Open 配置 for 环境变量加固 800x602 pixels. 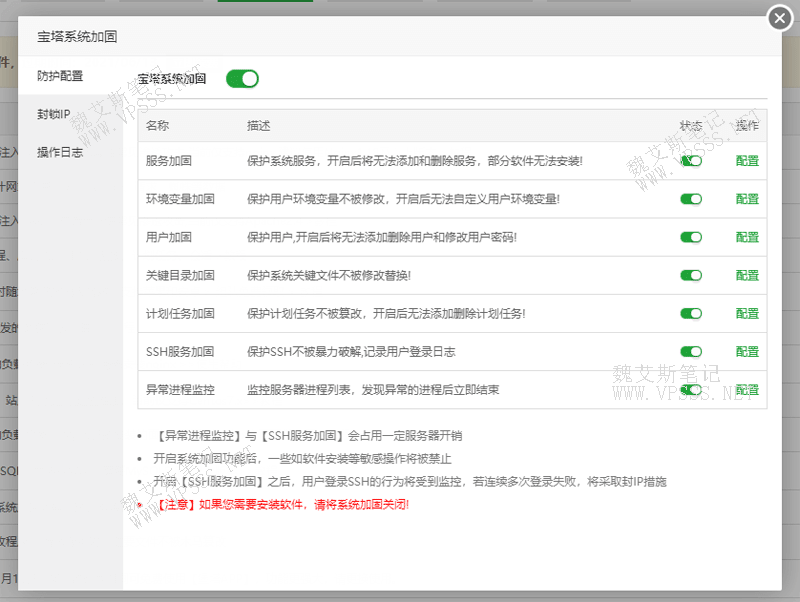747,199
